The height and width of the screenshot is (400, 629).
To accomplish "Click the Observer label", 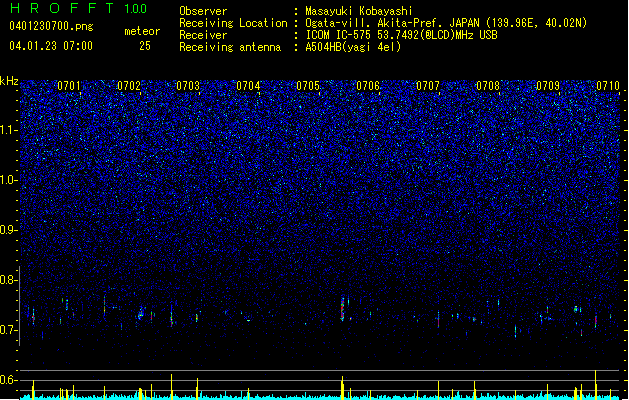I will coord(203,11).
